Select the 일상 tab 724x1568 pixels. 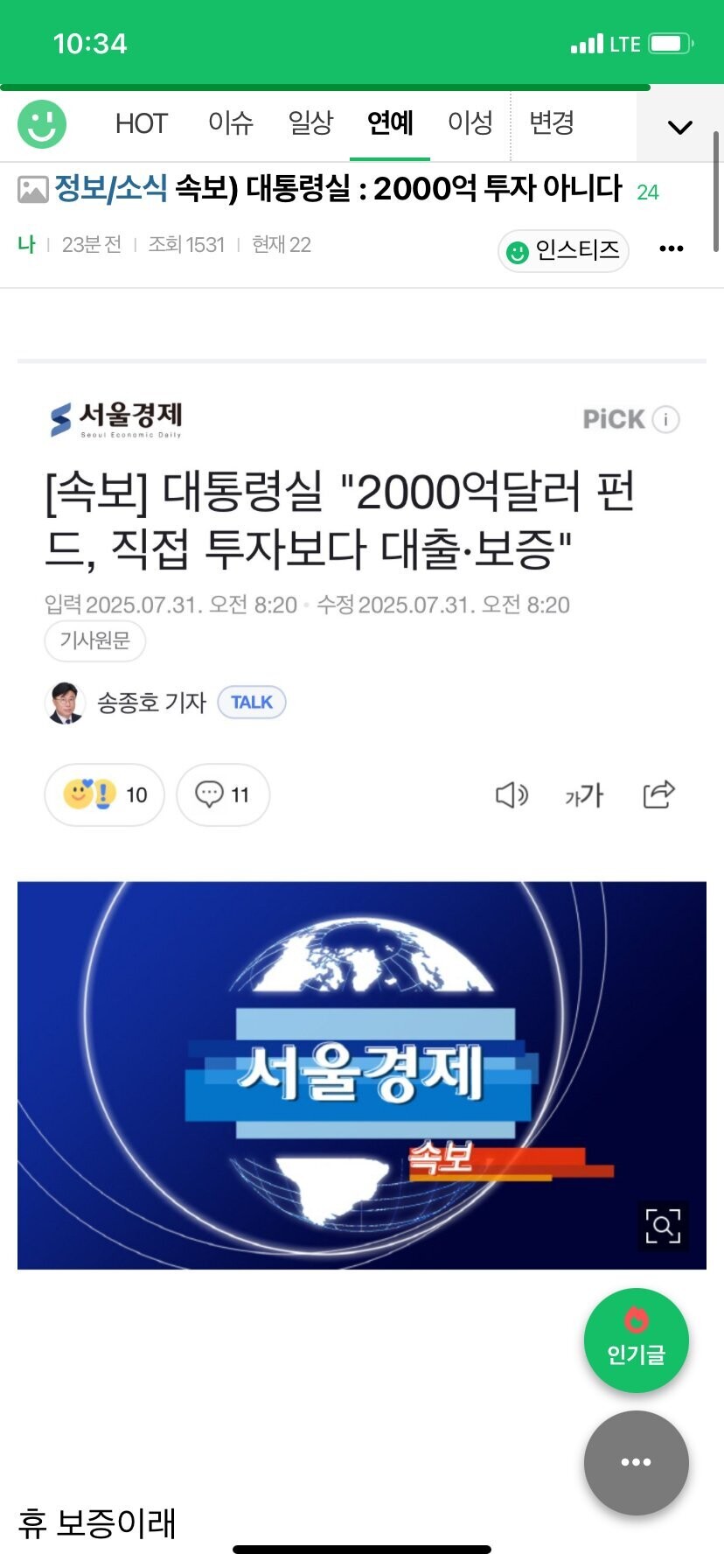pyautogui.click(x=310, y=123)
